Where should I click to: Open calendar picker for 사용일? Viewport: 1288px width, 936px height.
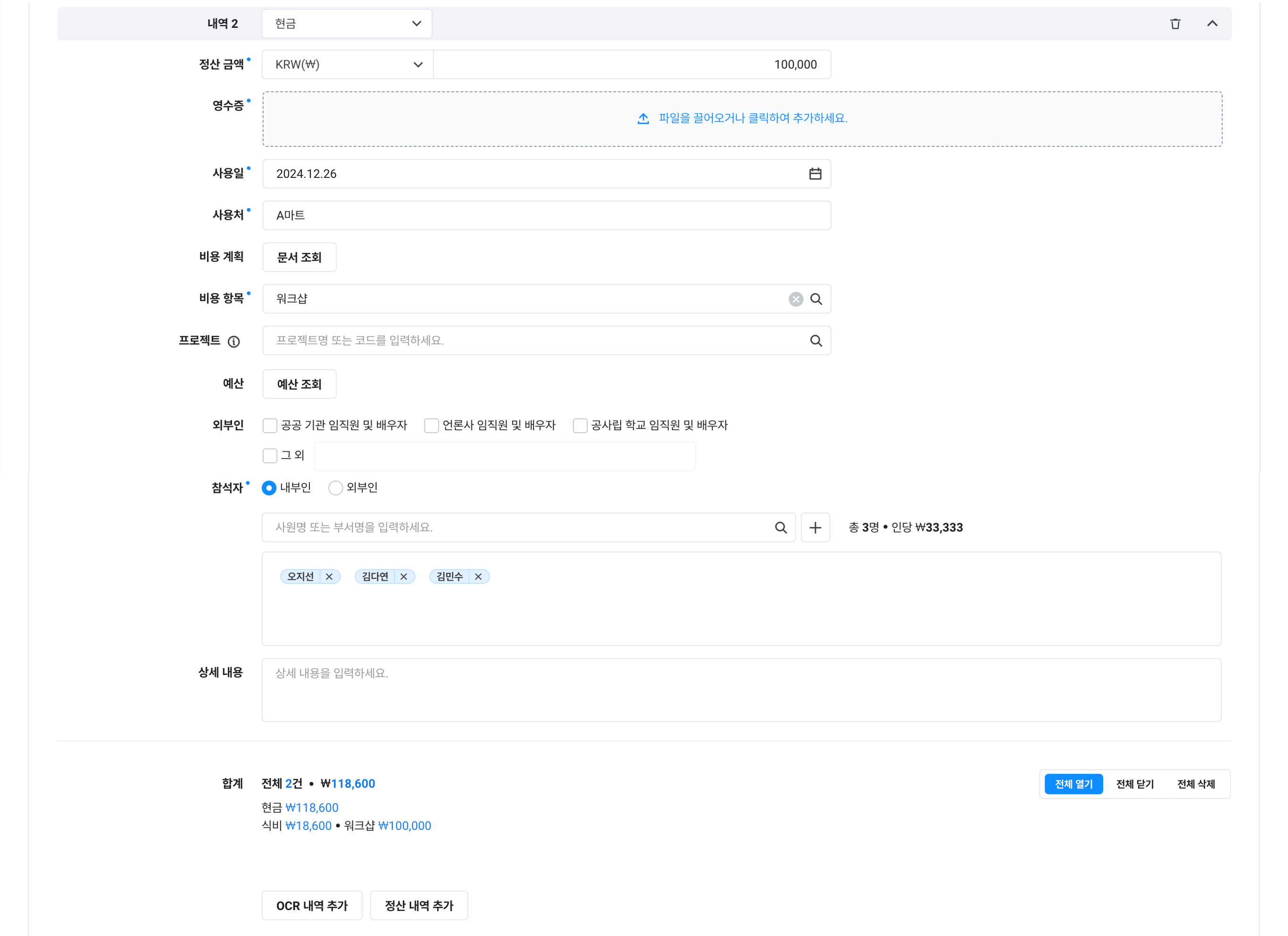815,174
